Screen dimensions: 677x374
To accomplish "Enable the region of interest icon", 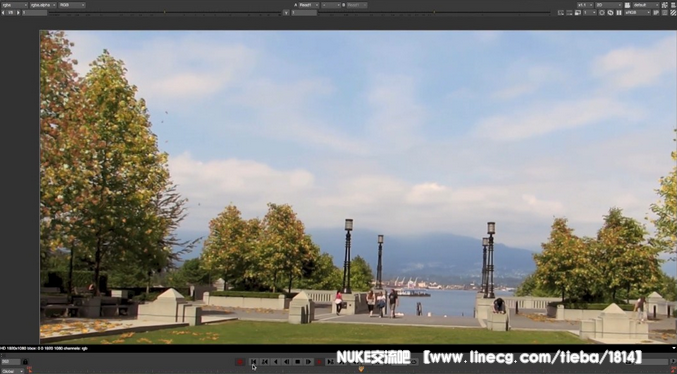I will (561, 13).
